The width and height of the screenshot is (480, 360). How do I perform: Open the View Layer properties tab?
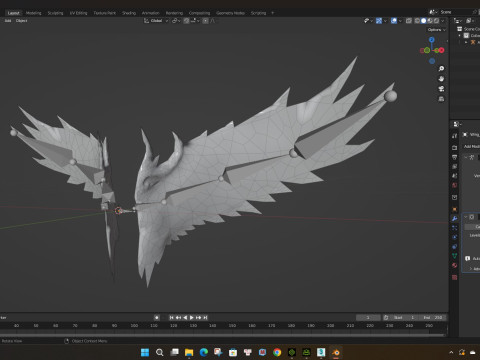(454, 166)
